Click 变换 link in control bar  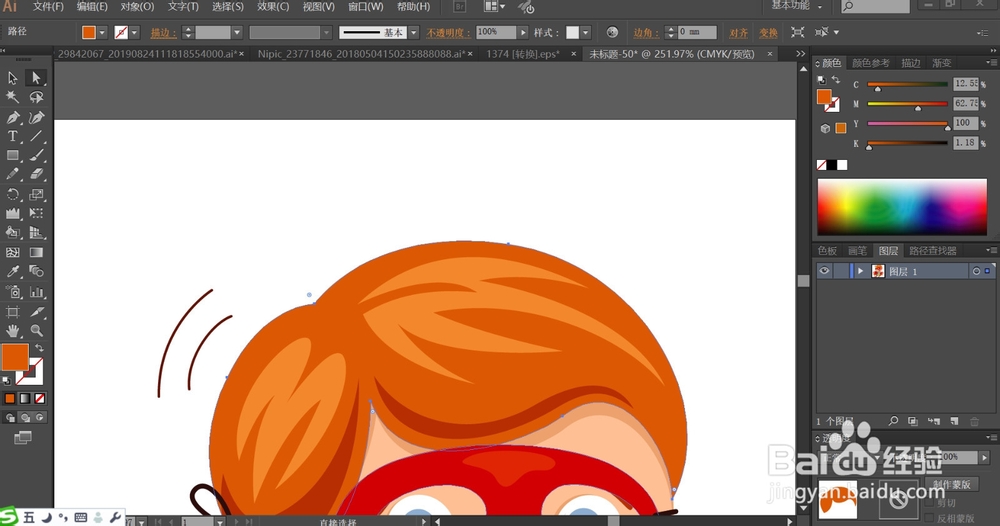[x=768, y=33]
